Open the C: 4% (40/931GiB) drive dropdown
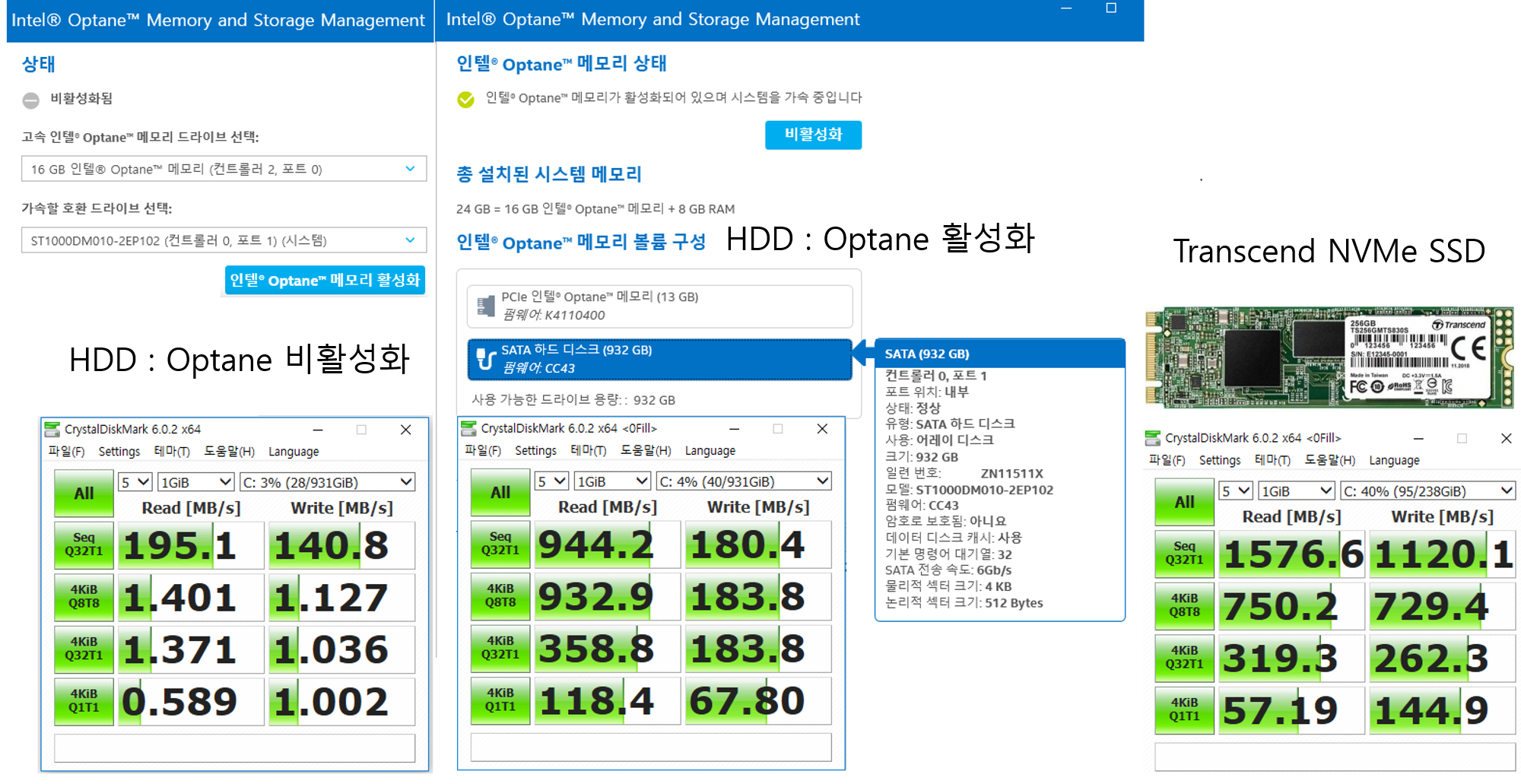 click(744, 481)
